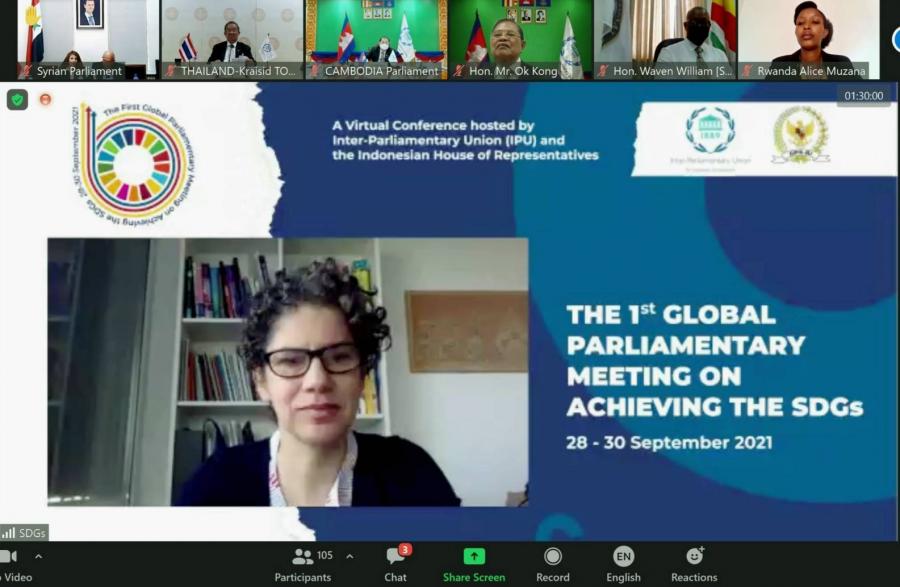Viewport: 900px width, 587px height.
Task: Open the Chat panel with 3 unread
Action: coord(396,562)
